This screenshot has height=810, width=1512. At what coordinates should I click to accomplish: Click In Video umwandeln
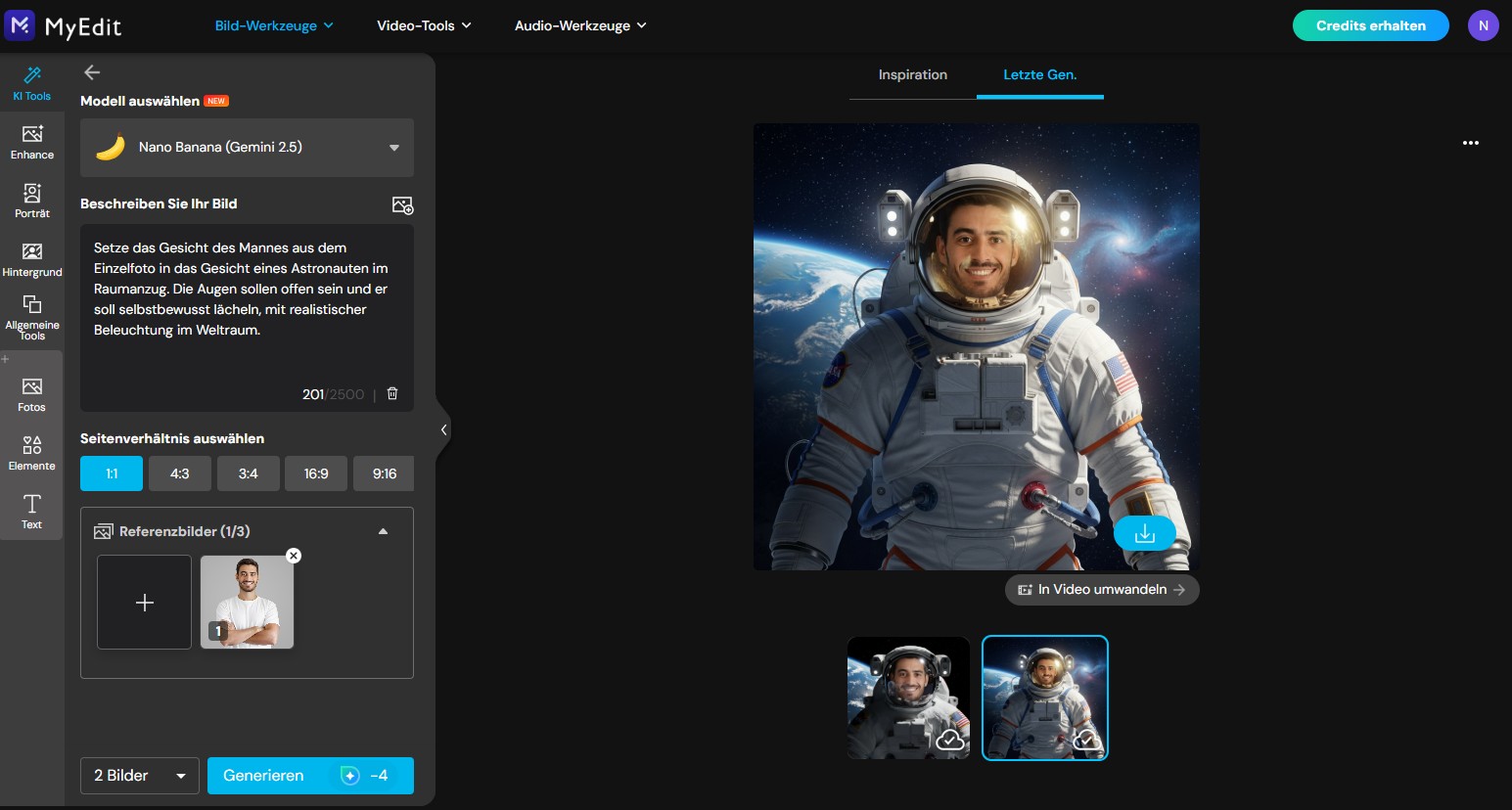[1101, 589]
